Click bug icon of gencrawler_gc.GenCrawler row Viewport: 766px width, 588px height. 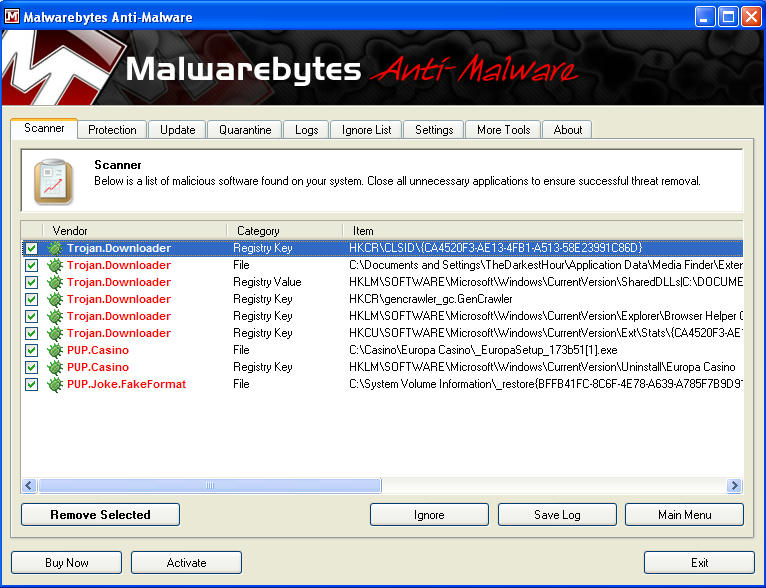[55, 299]
